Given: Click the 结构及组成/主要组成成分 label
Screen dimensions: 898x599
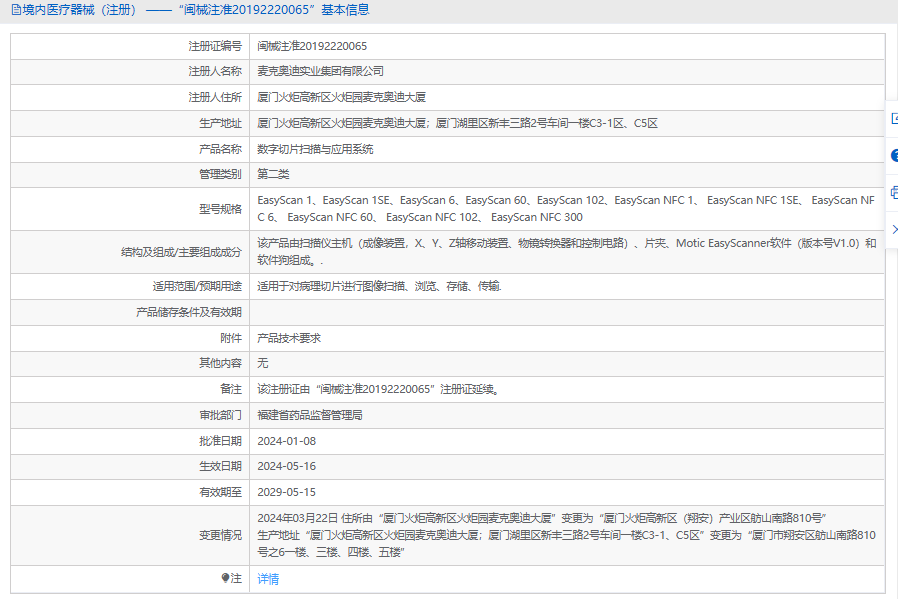Looking at the screenshot, I should (x=182, y=251).
